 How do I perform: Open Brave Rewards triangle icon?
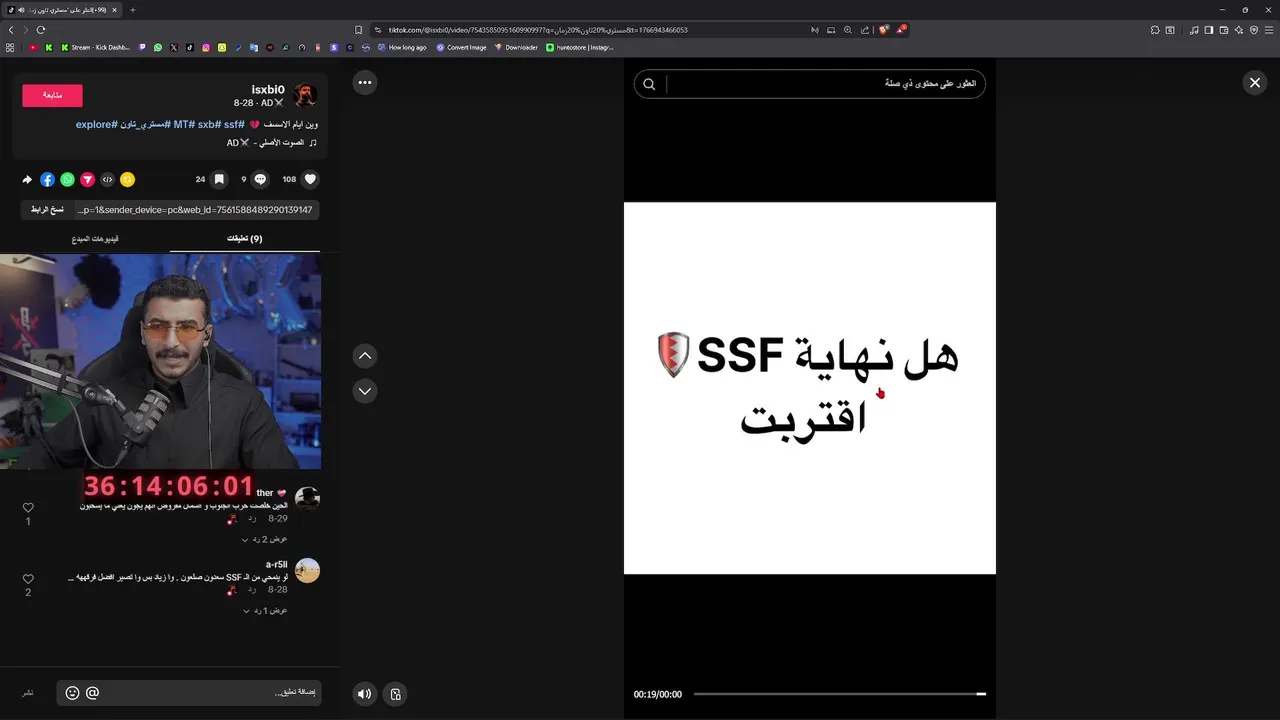901,30
